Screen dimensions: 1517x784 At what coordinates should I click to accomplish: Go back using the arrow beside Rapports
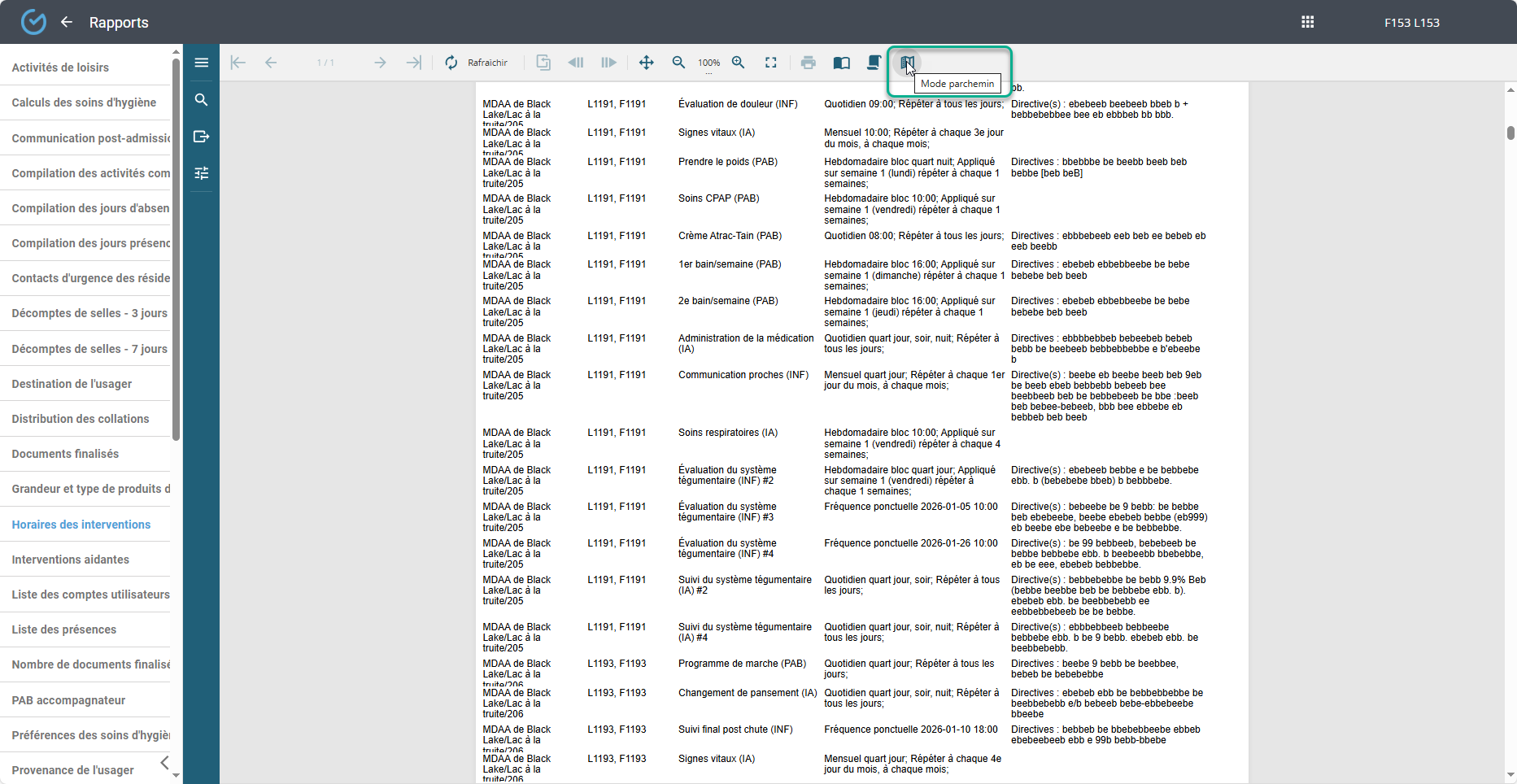point(67,22)
